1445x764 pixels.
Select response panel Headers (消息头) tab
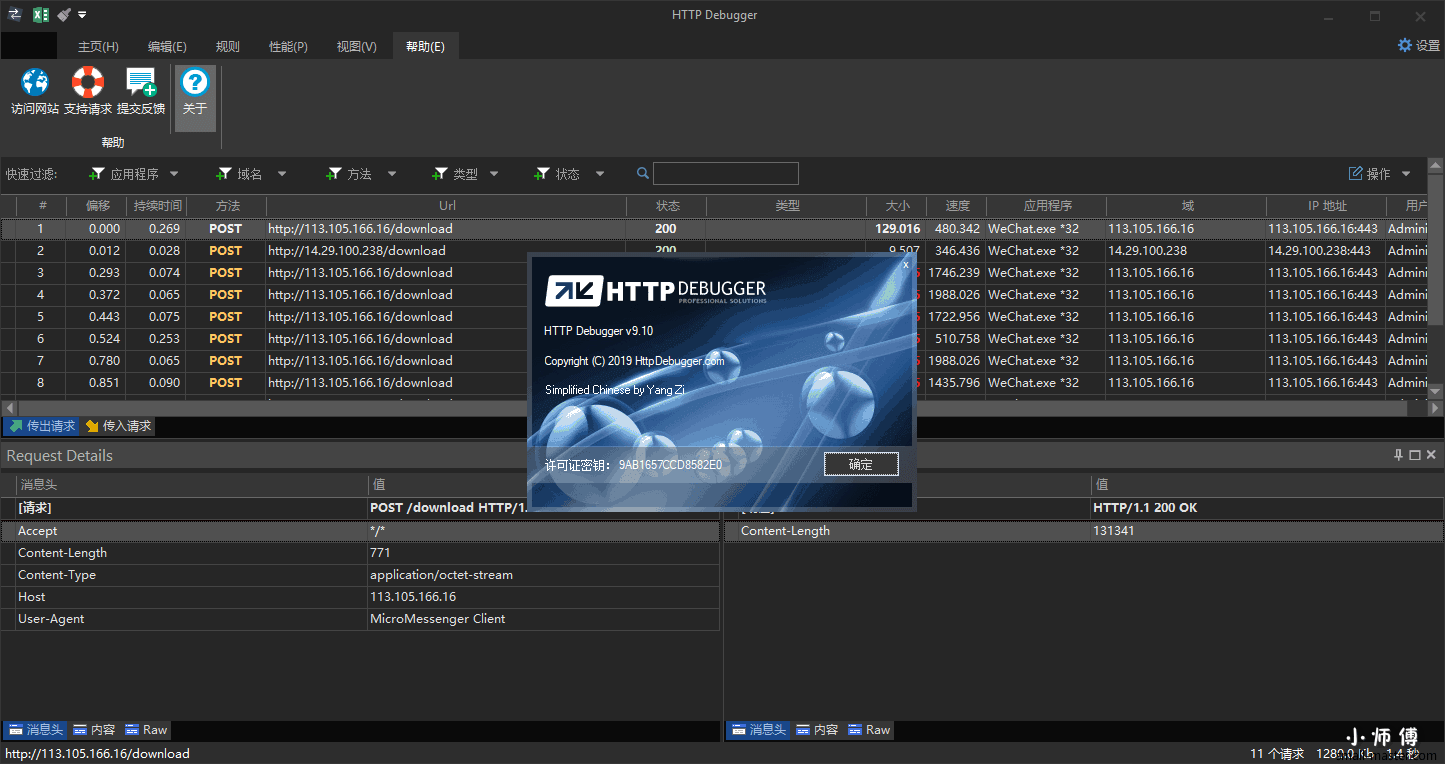(x=759, y=730)
